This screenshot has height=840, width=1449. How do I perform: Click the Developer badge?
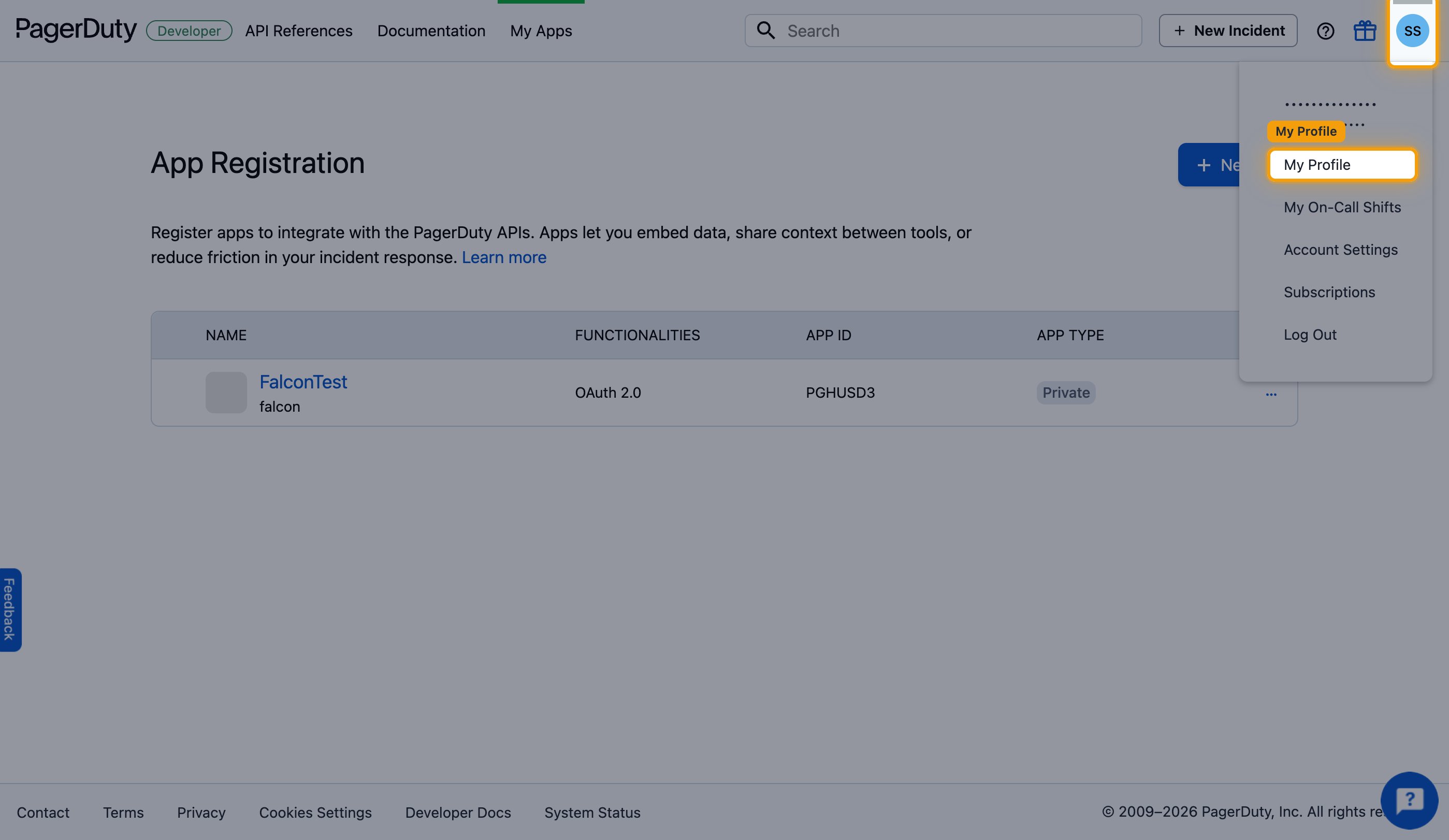pos(189,31)
